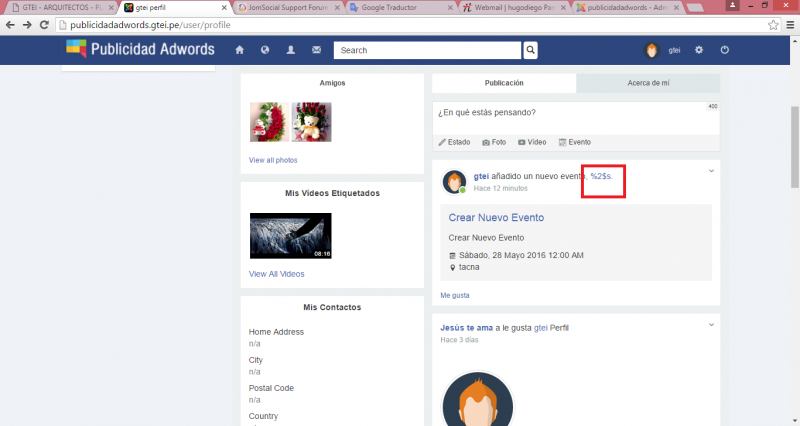Open the globe community icon

[265, 50]
